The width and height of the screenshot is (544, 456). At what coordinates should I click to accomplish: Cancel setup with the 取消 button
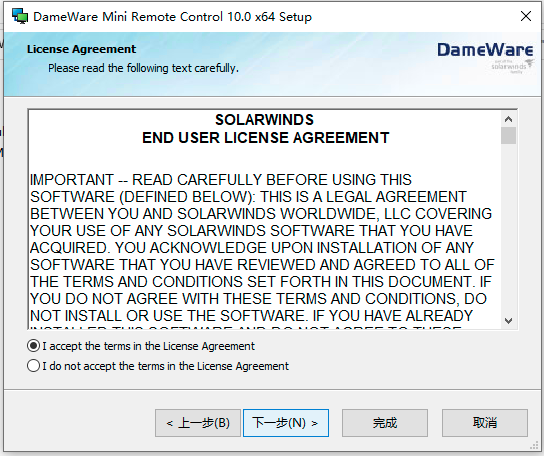pyautogui.click(x=485, y=423)
